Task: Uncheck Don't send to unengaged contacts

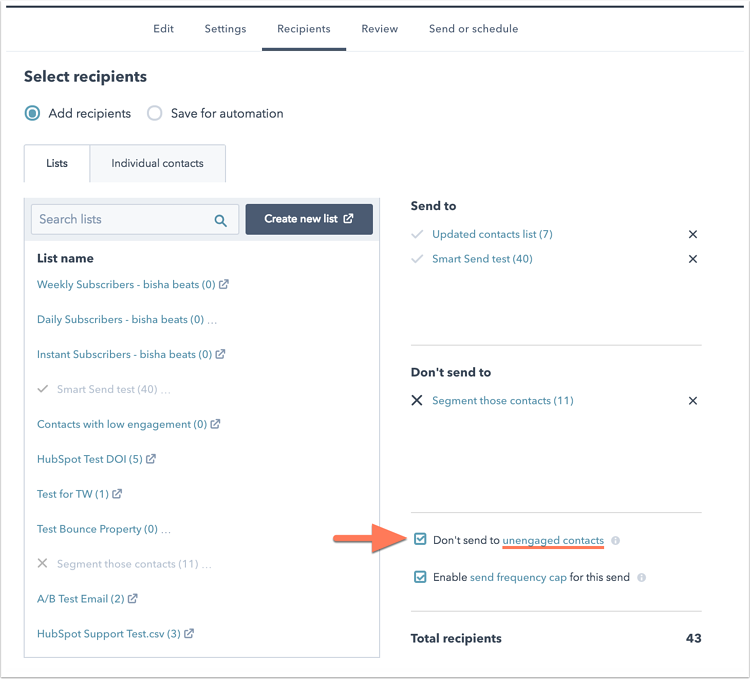Action: [420, 539]
